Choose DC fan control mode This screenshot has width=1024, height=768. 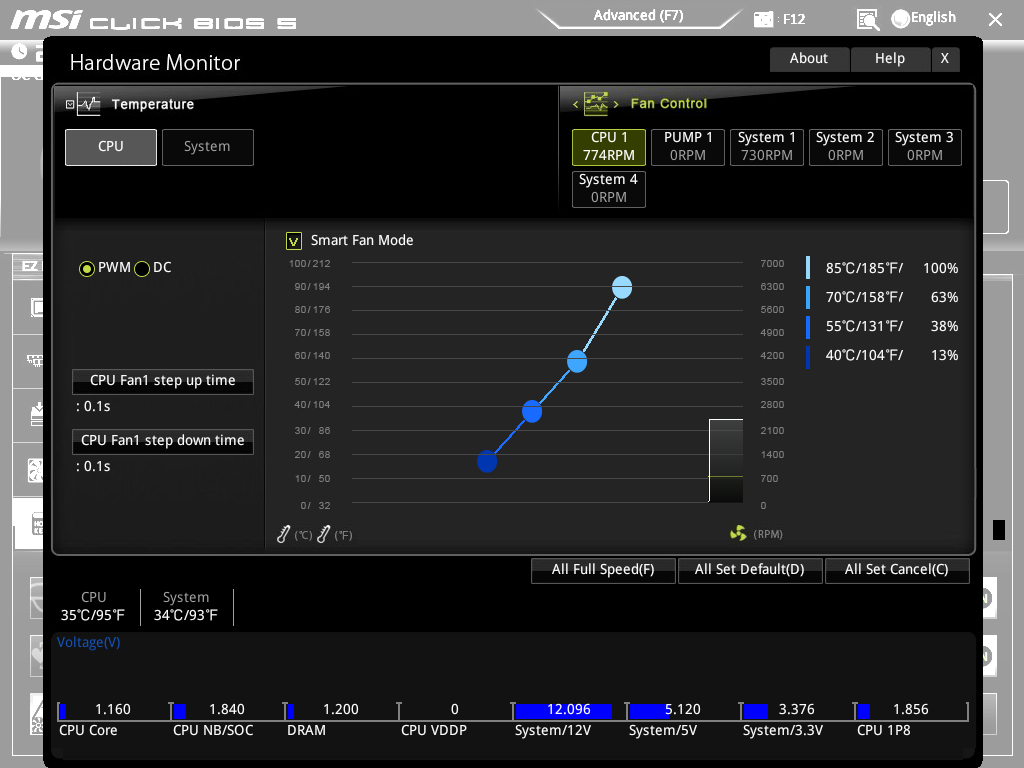coord(142,268)
